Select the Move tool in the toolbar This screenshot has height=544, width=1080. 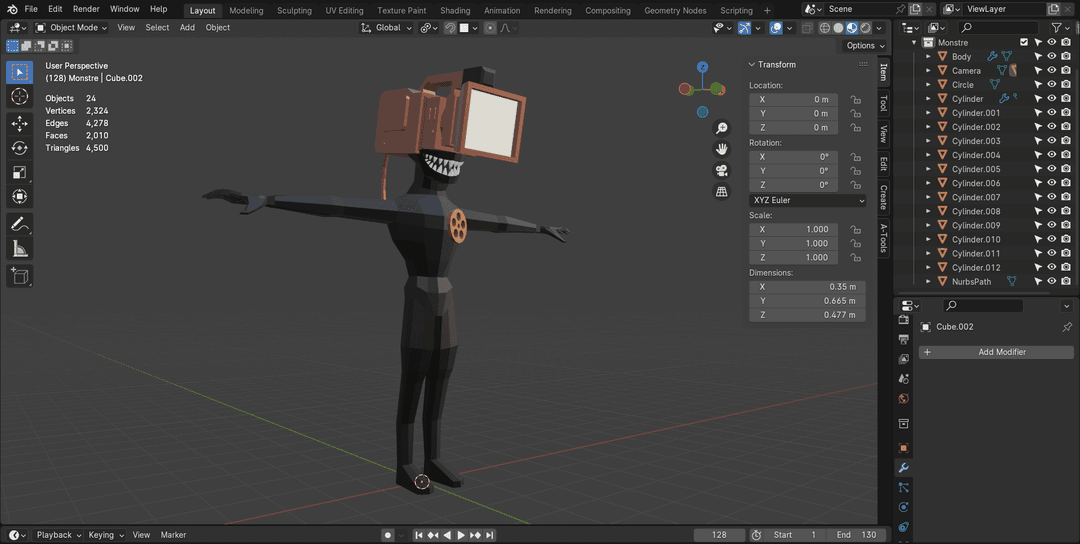19,123
